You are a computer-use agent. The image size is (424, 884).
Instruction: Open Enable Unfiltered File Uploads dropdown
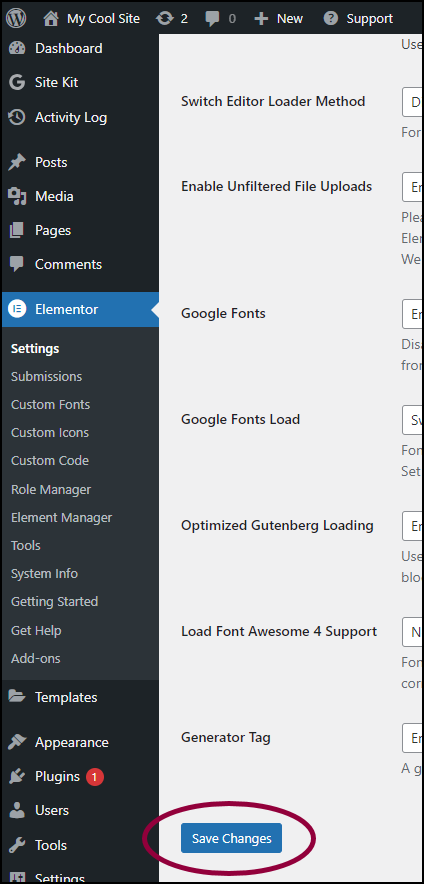(413, 187)
